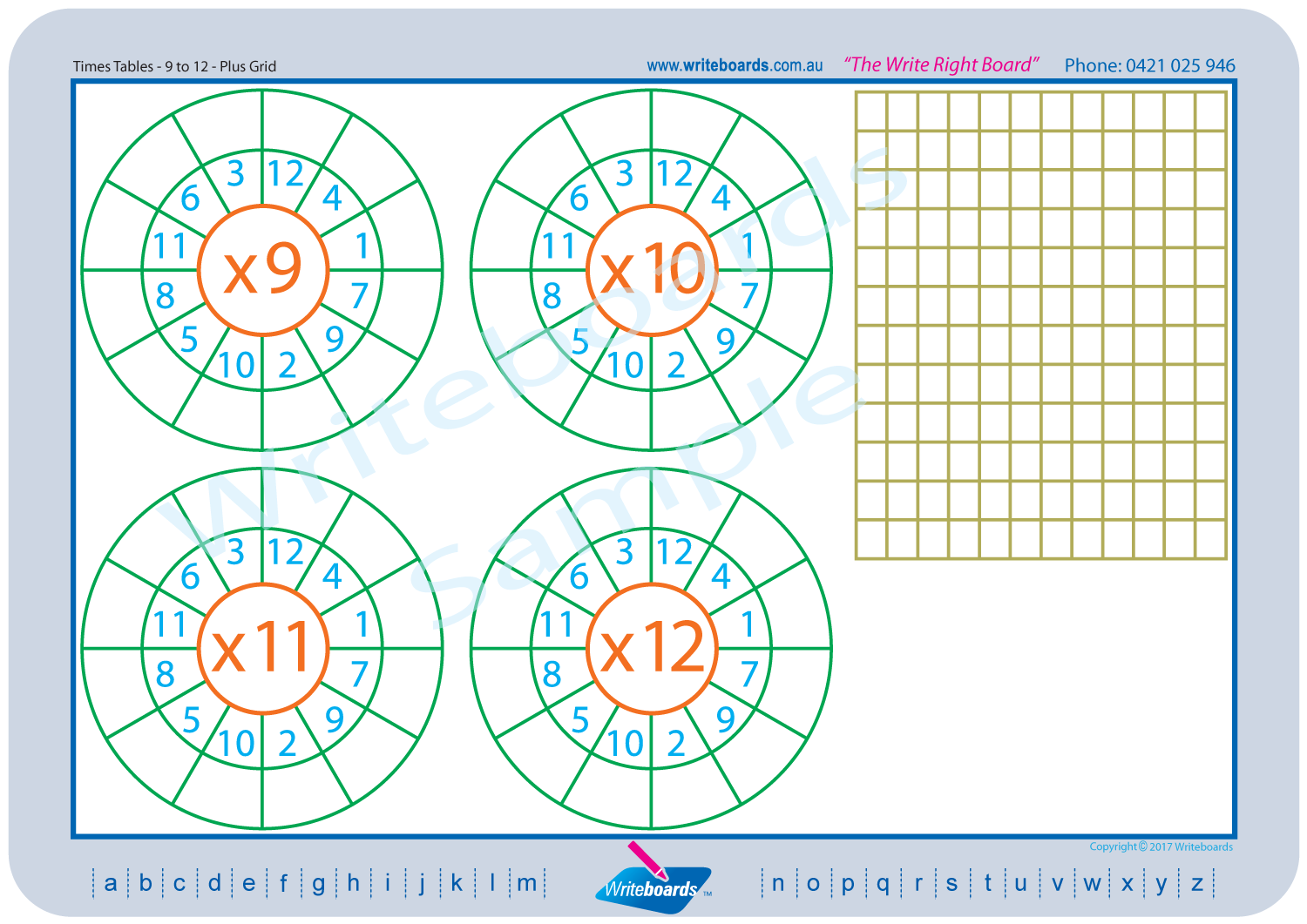
Task: Click the olive square grid
Action: [x=1041, y=325]
